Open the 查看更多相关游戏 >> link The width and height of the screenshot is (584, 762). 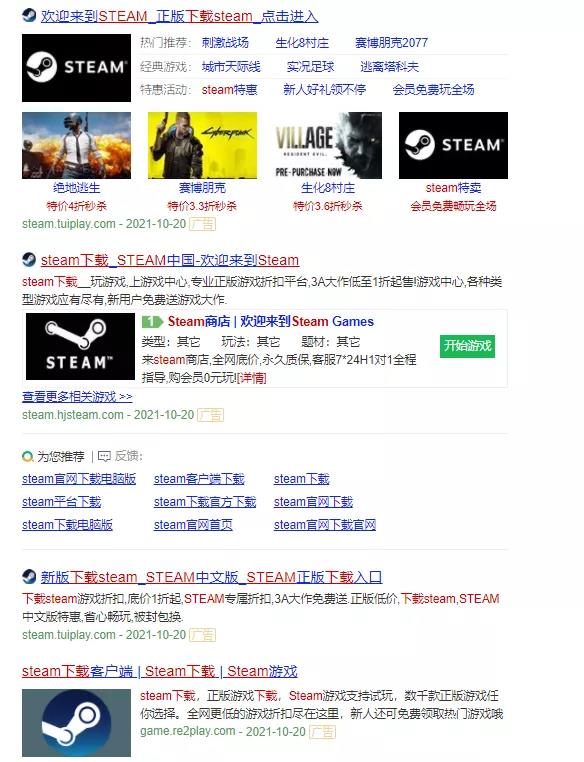(x=77, y=397)
